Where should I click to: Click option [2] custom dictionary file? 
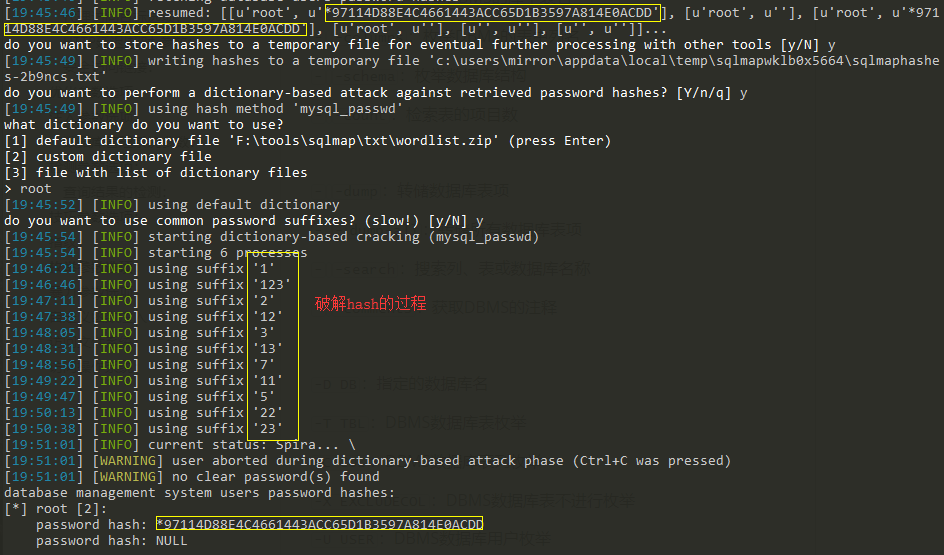point(108,157)
